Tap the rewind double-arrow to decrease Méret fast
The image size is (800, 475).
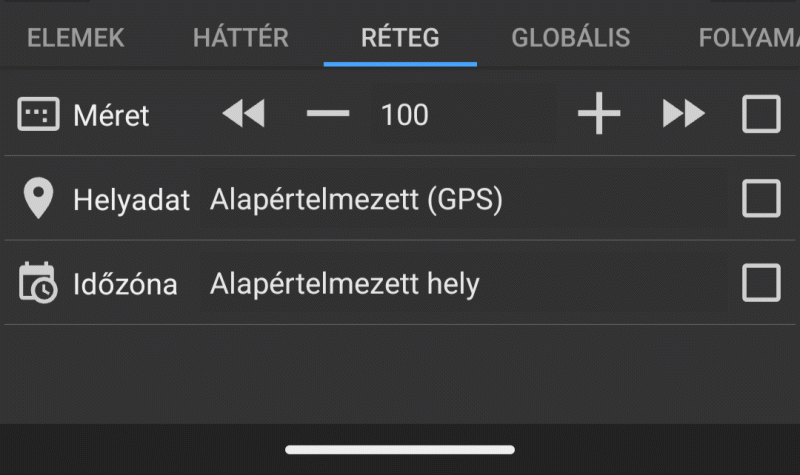click(243, 113)
